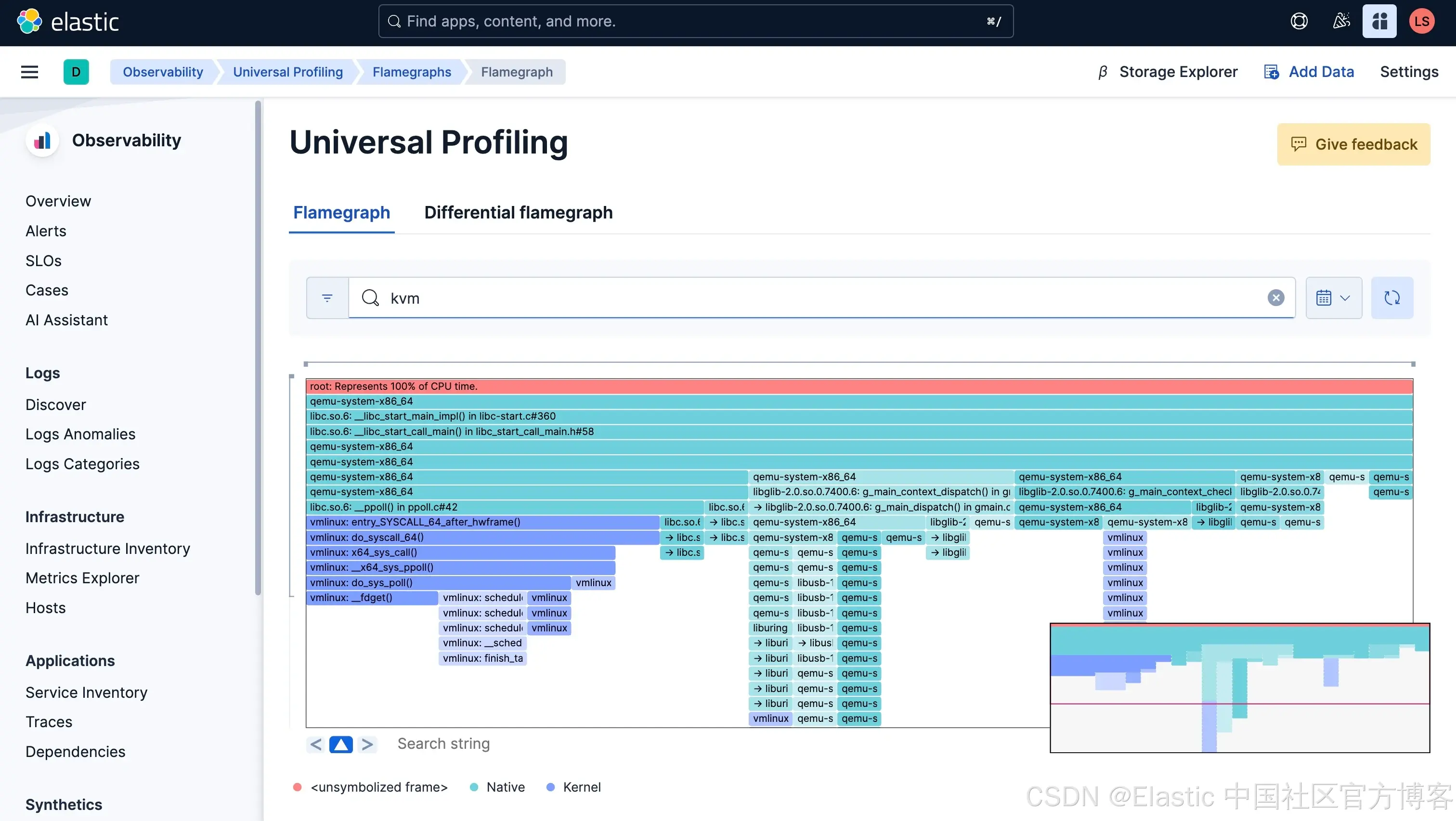The width and height of the screenshot is (1456, 821).
Task: Select libc __ppoll in ppoll.c frame
Action: pos(505,507)
